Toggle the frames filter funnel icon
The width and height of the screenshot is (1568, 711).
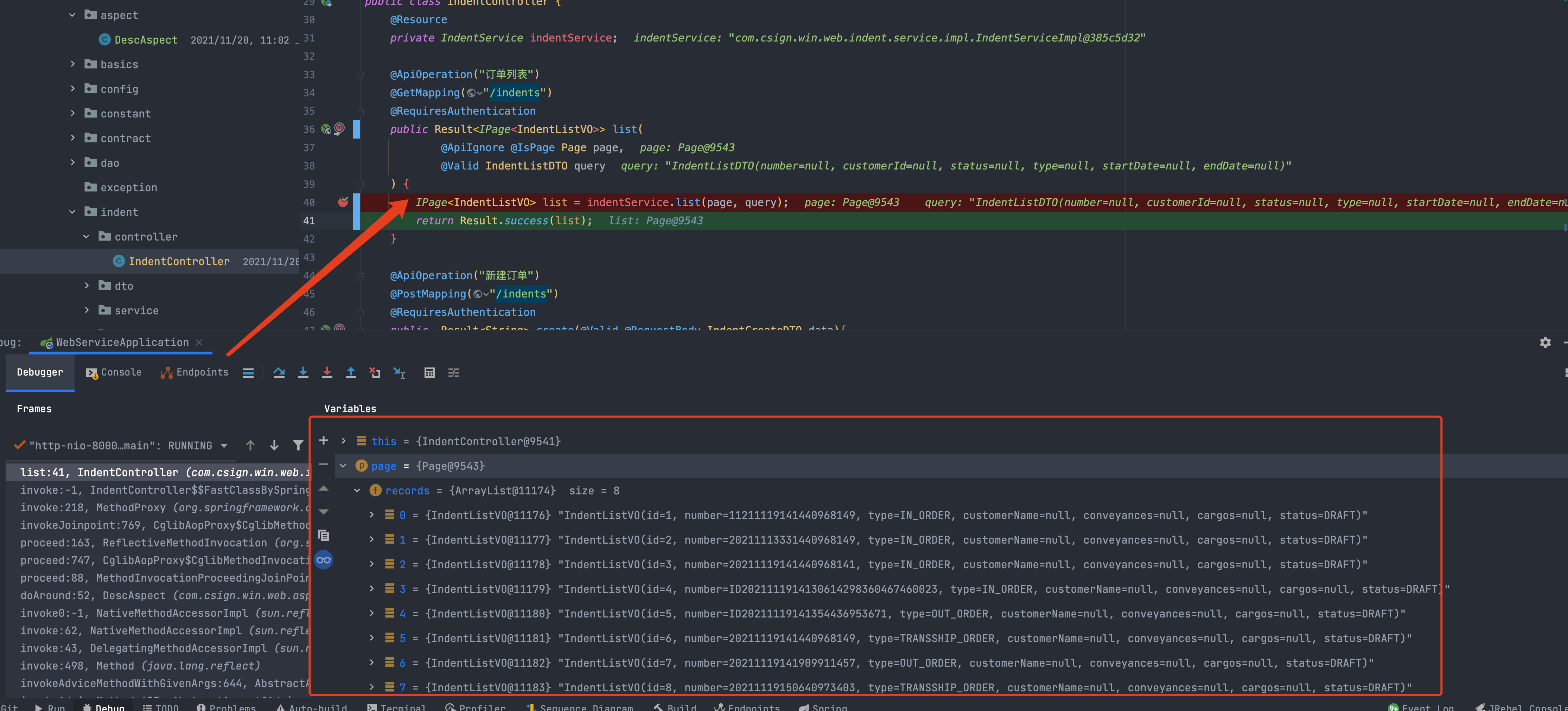(298, 446)
